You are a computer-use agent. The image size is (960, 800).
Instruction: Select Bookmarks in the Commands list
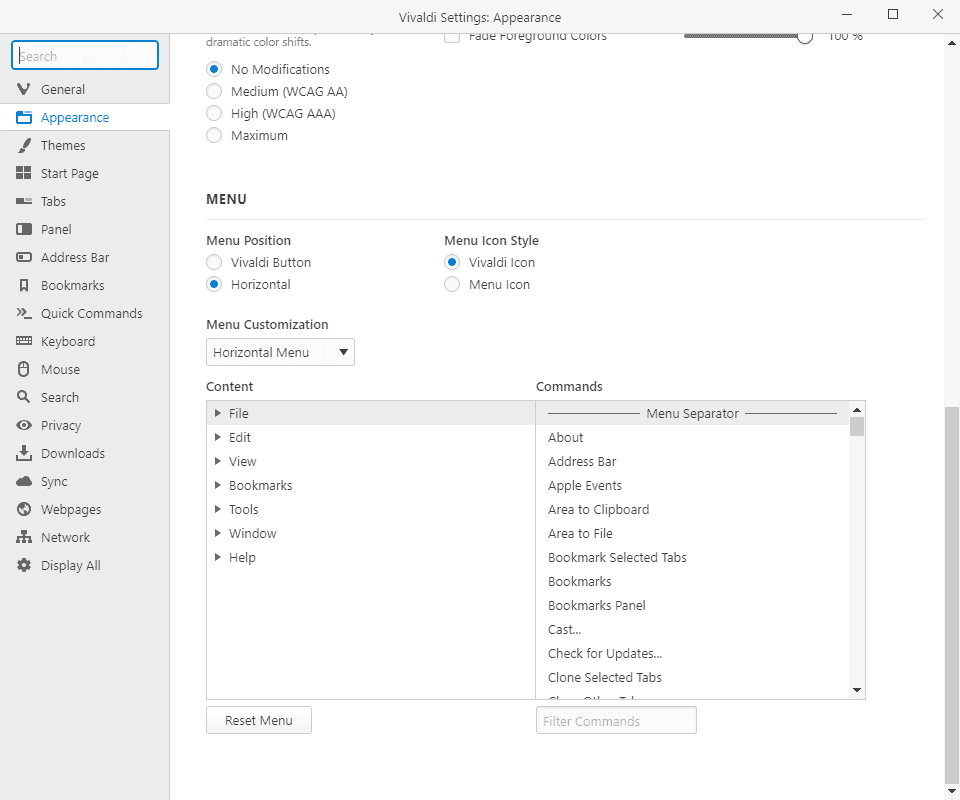coord(580,581)
